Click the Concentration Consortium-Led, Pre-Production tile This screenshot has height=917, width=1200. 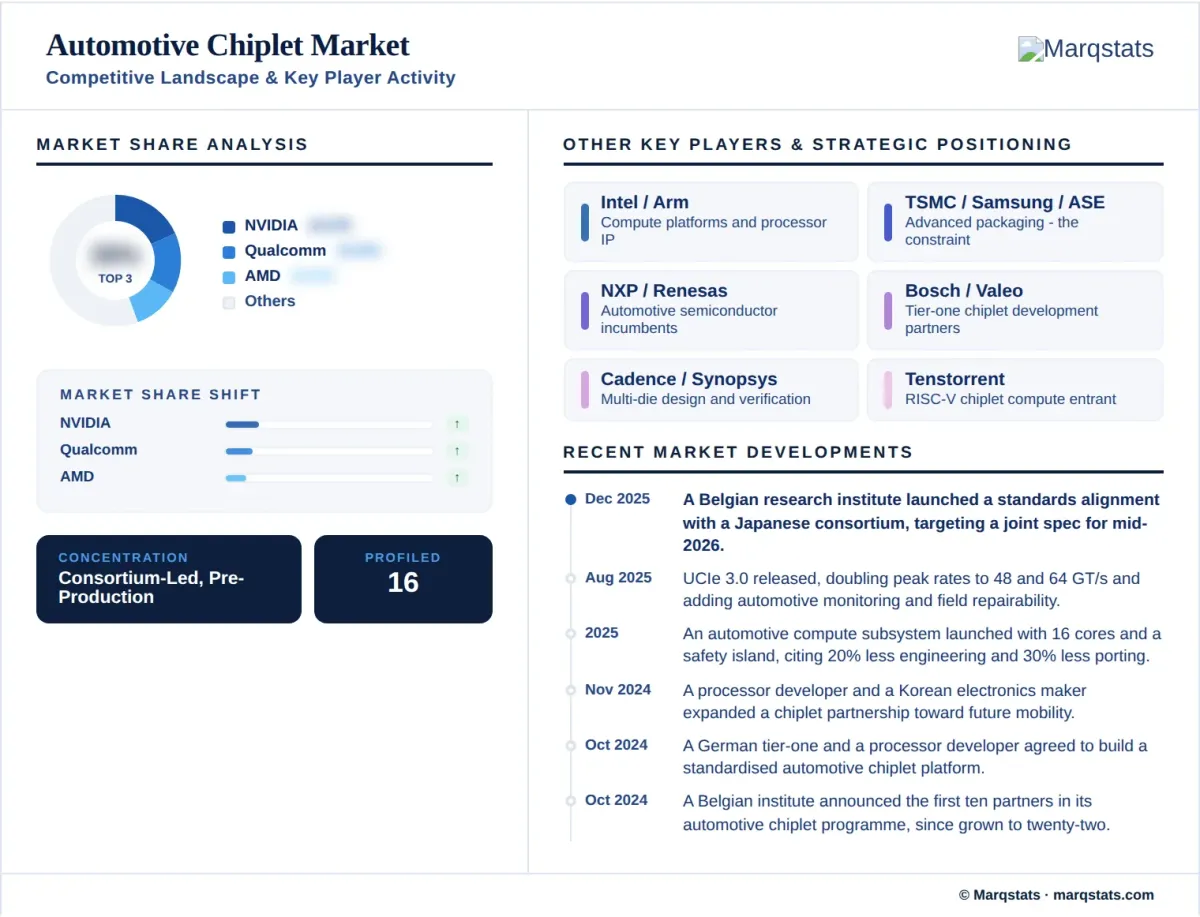[168, 579]
